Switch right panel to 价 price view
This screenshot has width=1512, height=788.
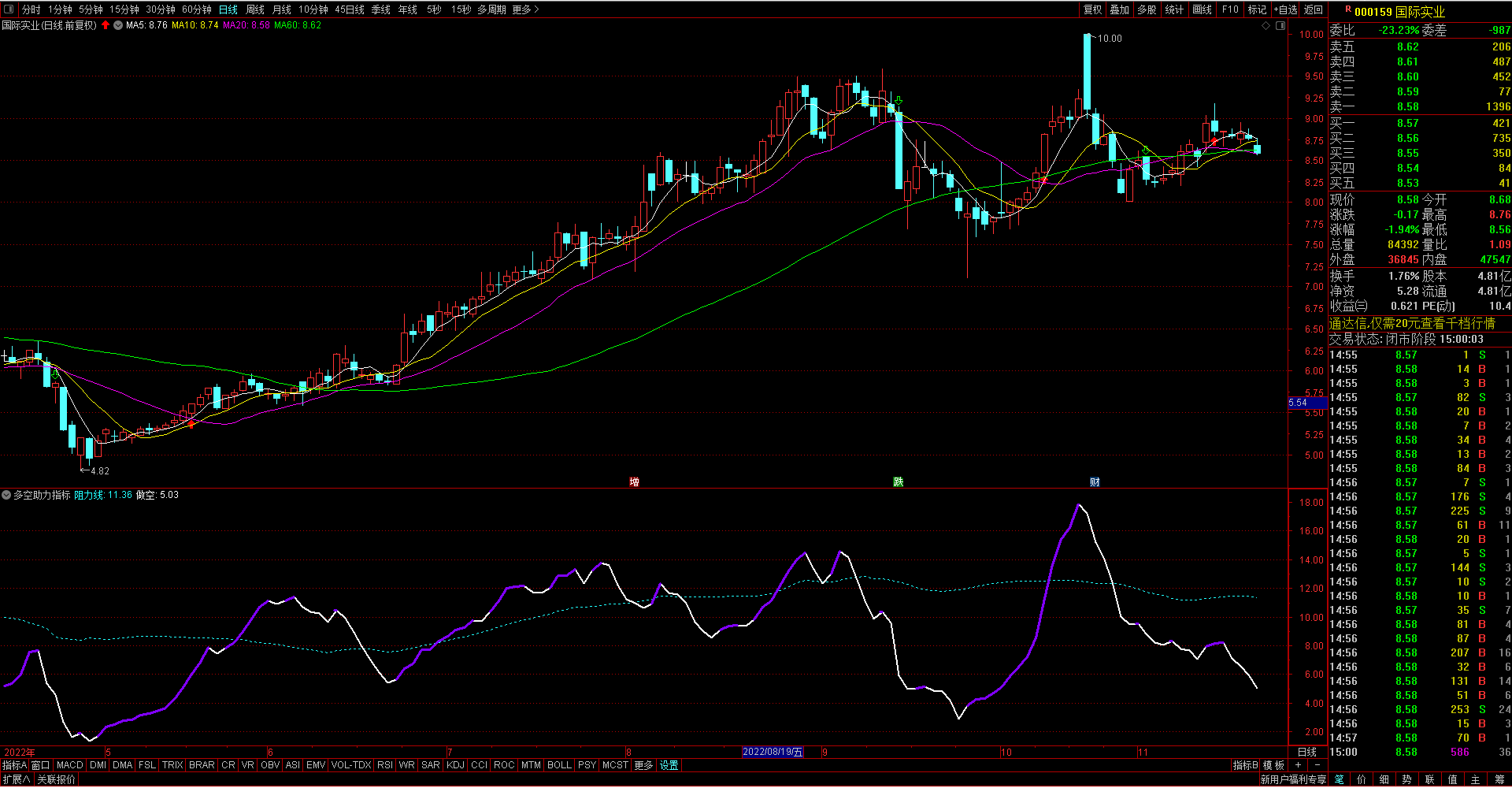pos(1362,779)
